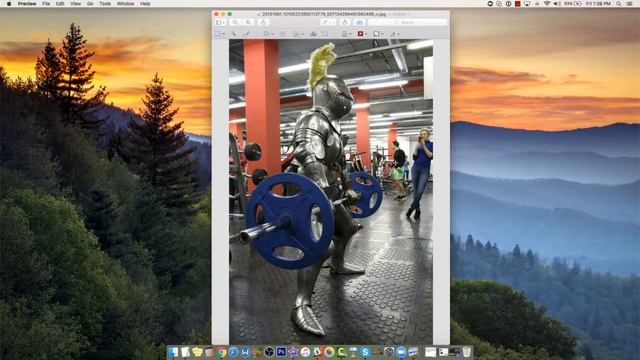Launch Skype from the Dock
Screen dimensions: 640x360
[x=364, y=352]
